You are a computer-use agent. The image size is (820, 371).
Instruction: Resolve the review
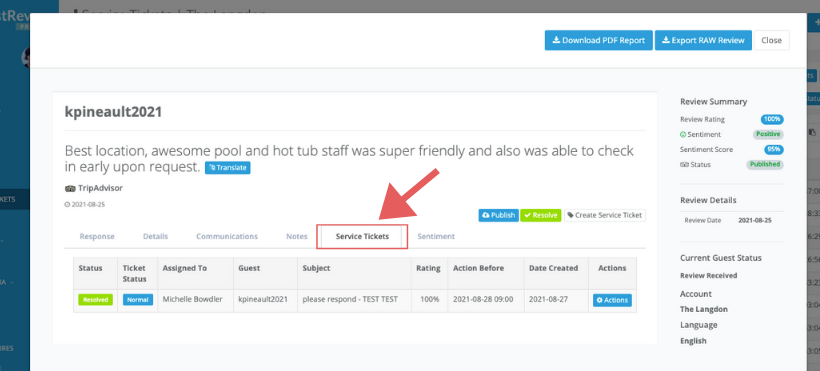coord(541,215)
